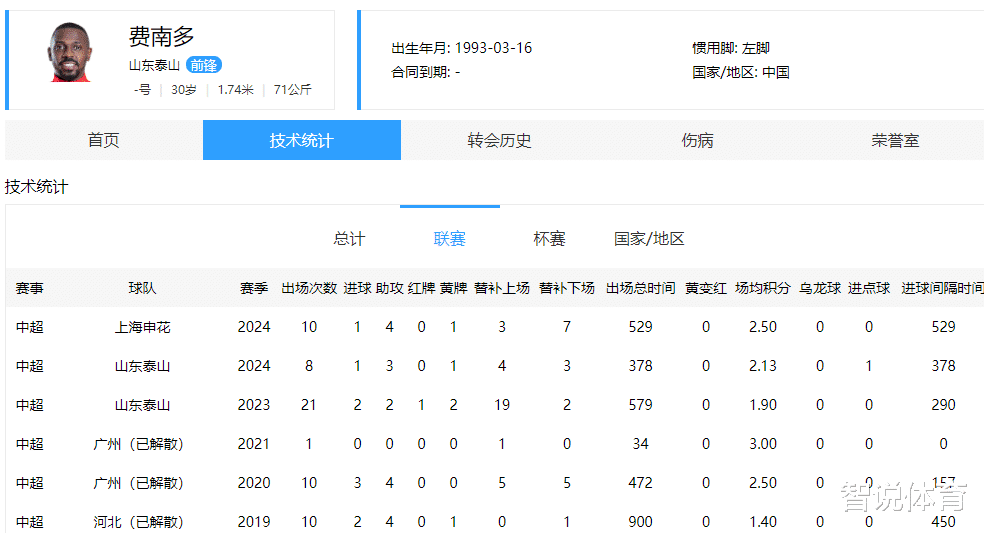Click the 529 total minutes value
This screenshot has height=533, width=984.
click(640, 327)
